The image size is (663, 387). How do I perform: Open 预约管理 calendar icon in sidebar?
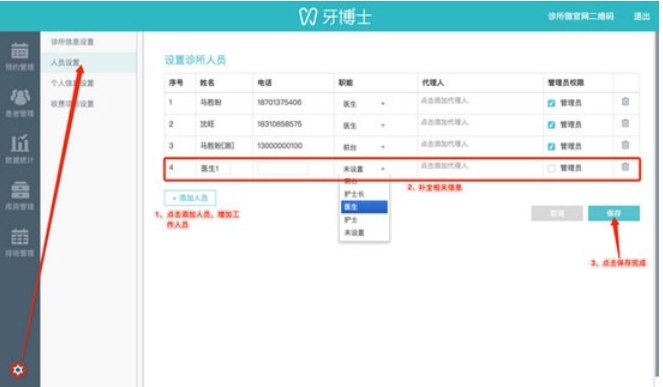(19, 51)
